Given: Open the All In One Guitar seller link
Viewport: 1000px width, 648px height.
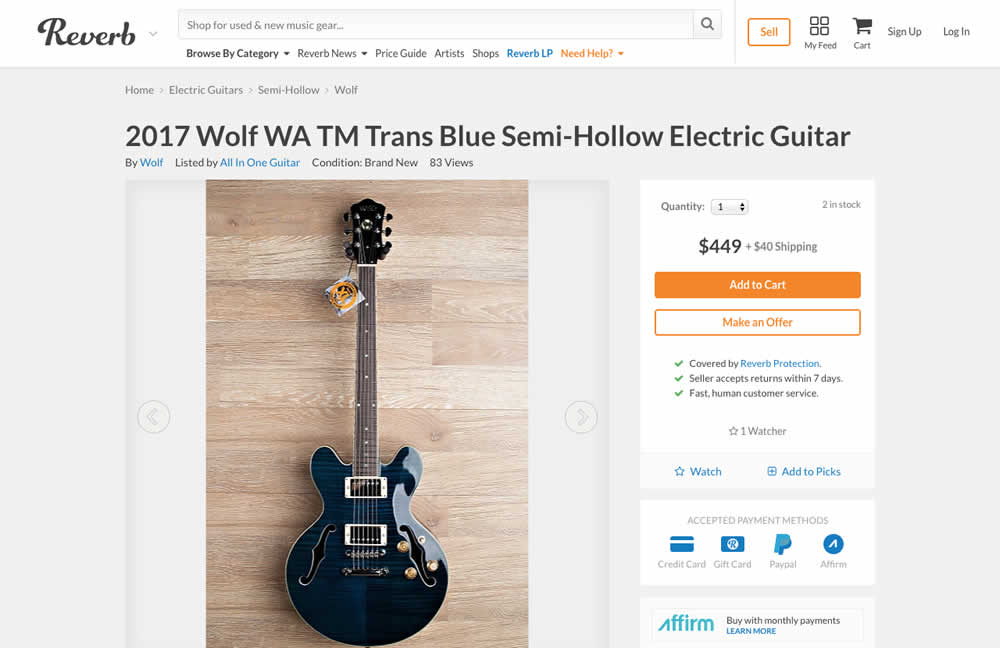Looking at the screenshot, I should coord(260,162).
